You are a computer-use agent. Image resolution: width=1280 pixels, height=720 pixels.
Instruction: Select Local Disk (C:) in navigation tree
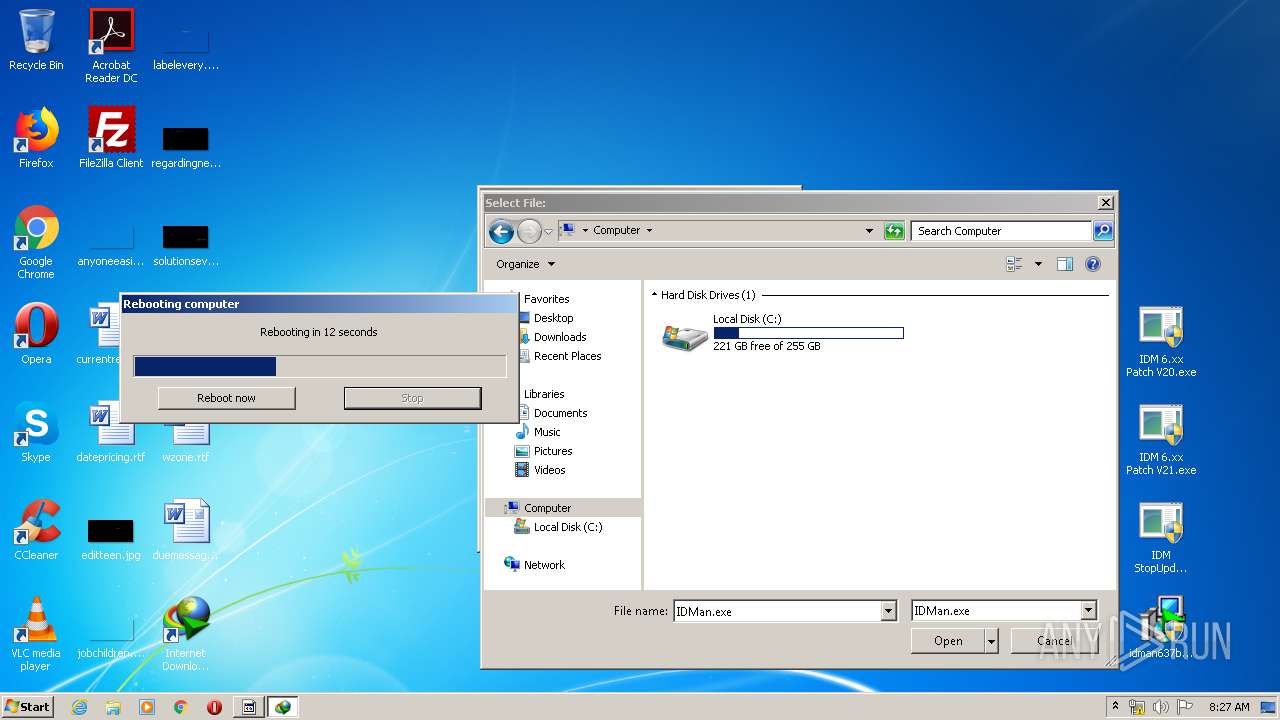click(x=567, y=527)
